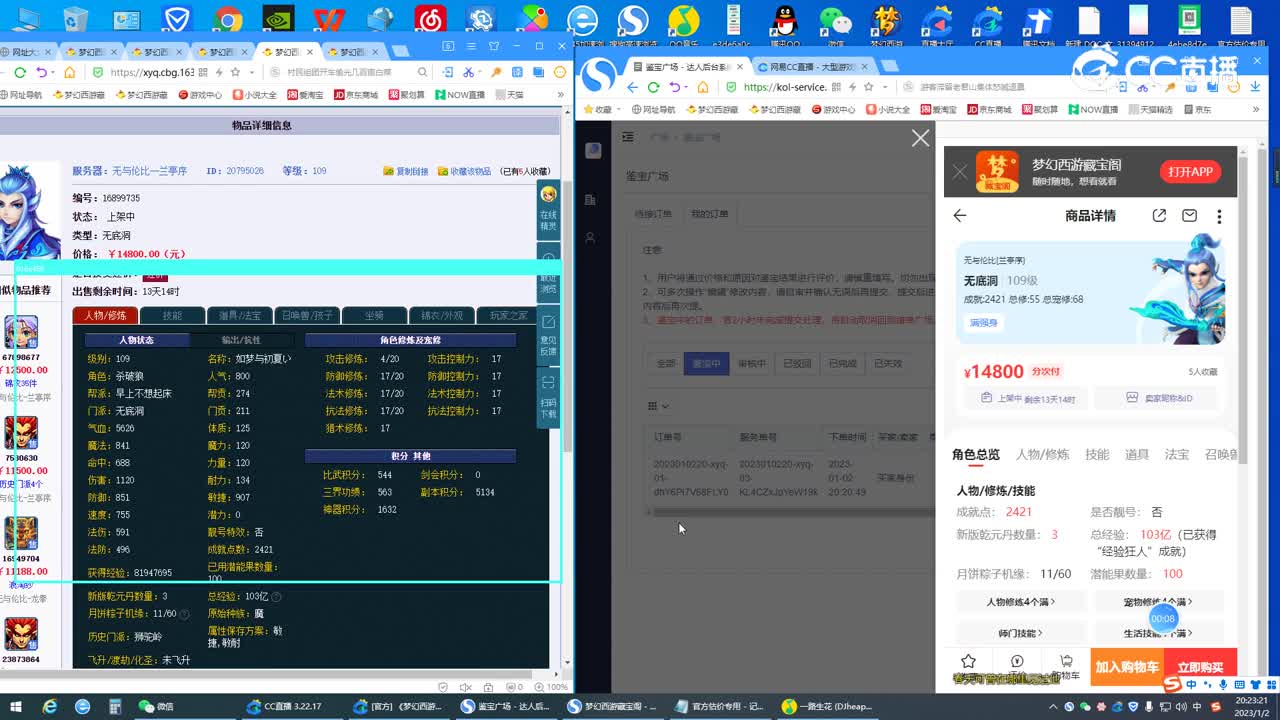Bookmark xyq.cbg page with star icon
Viewport: 1280px width, 720px height.
(x=234, y=72)
